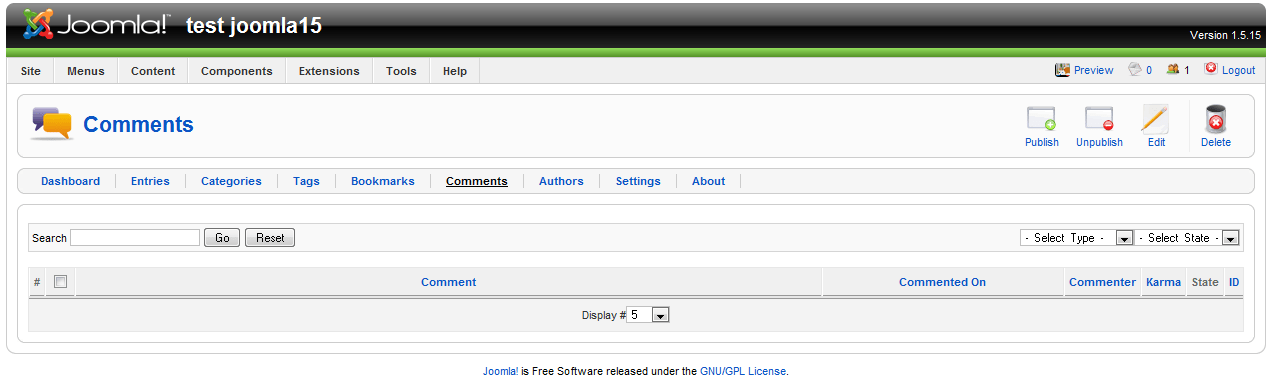Screen dimensions: 1272x385
Task: Switch to the Authors tab
Action: pyautogui.click(x=561, y=181)
